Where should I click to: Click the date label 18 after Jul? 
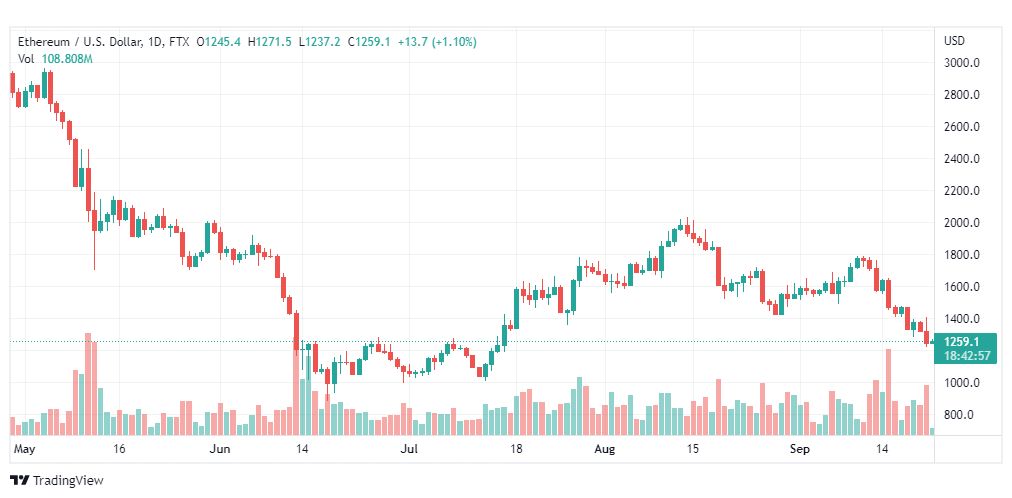[x=515, y=448]
